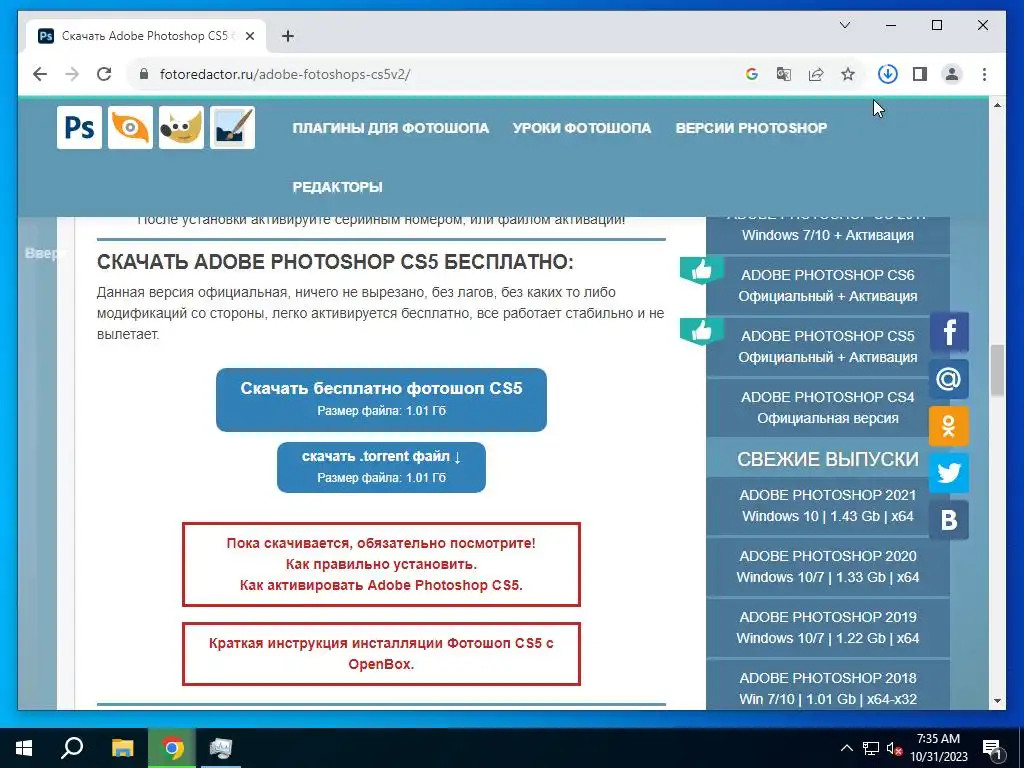1024x768 pixels.
Task: Bookmark this page with the star
Action: (x=848, y=74)
